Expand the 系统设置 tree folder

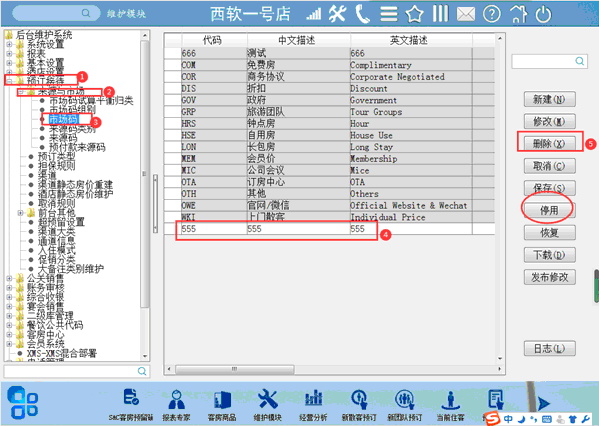click(9, 44)
